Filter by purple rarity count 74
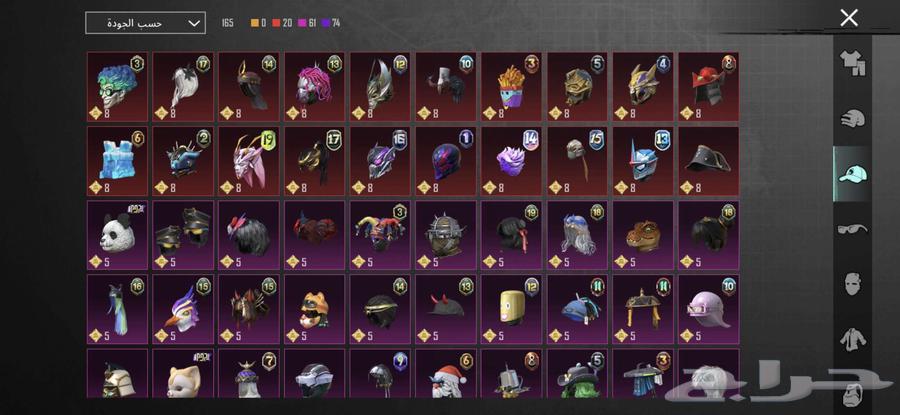900x415 pixels. [x=331, y=24]
